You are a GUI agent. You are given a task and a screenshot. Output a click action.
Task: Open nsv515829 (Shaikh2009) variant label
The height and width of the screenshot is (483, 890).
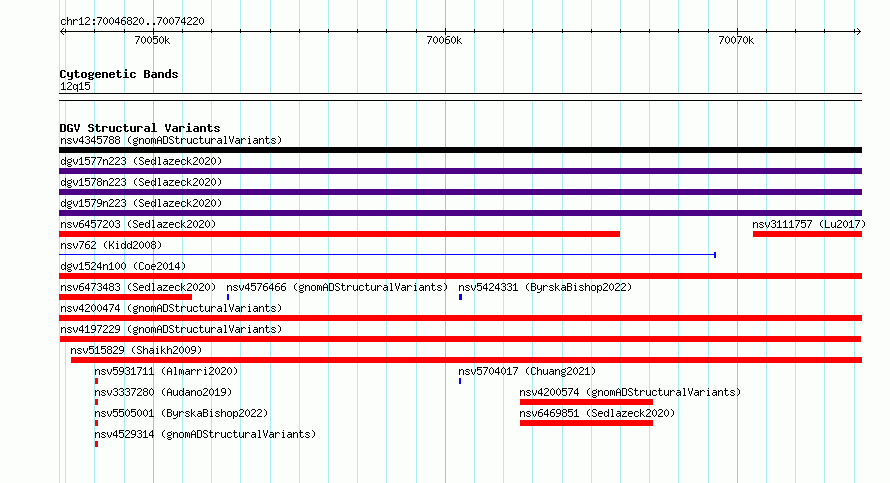click(x=136, y=350)
